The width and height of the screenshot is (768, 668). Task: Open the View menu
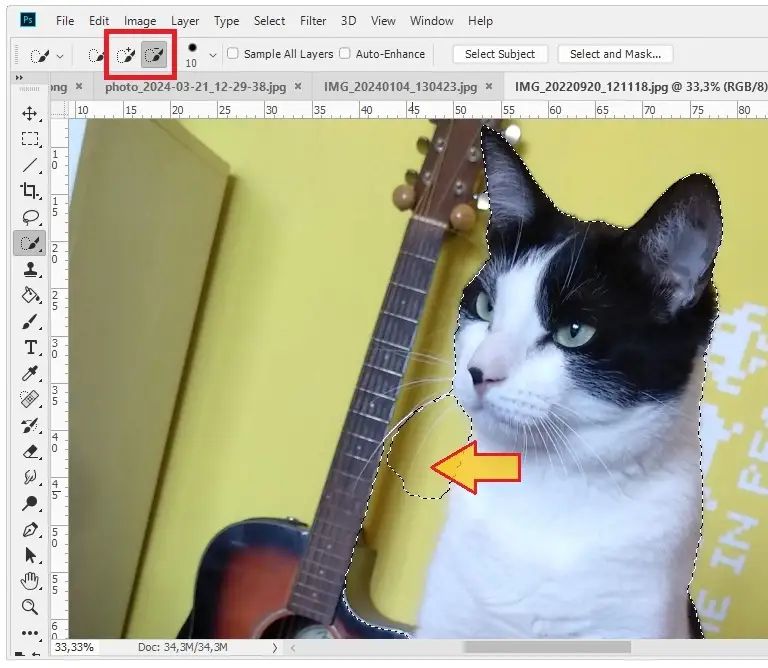click(x=383, y=21)
